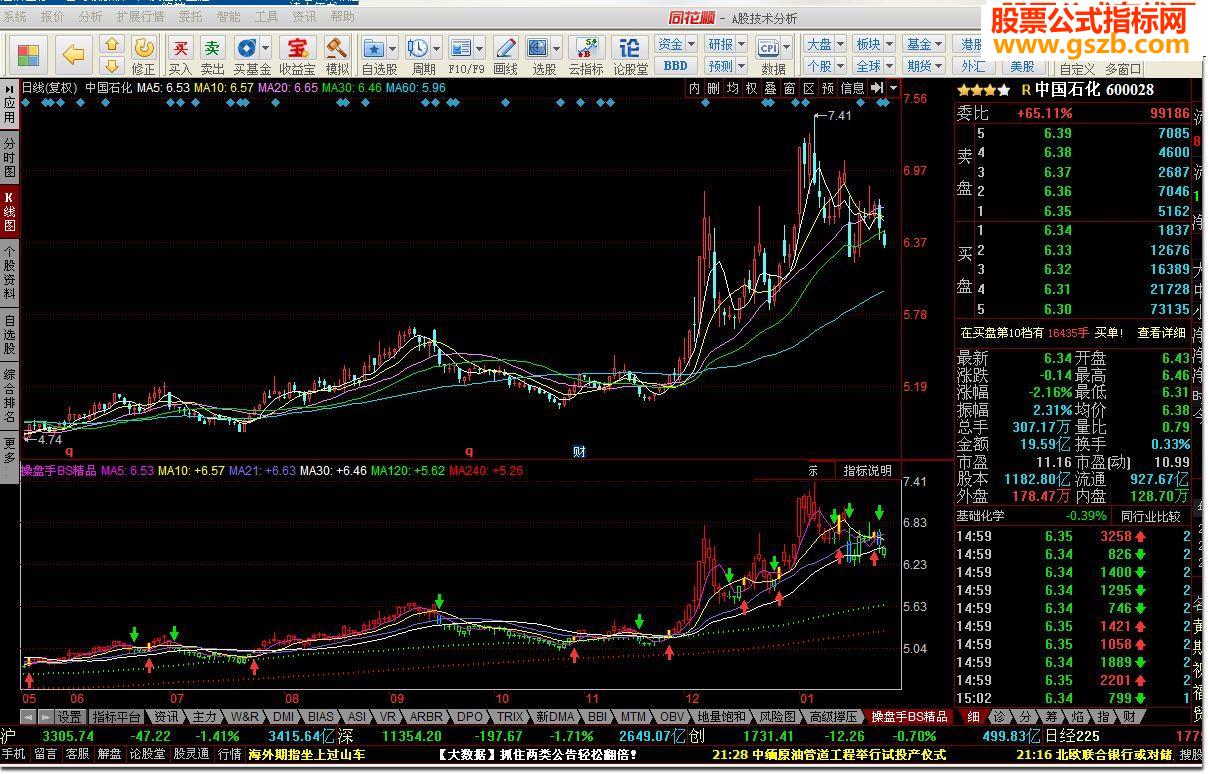This screenshot has width=1208, height=774.
Task: Expand the 买基金 dropdown arrow
Action: coord(267,47)
